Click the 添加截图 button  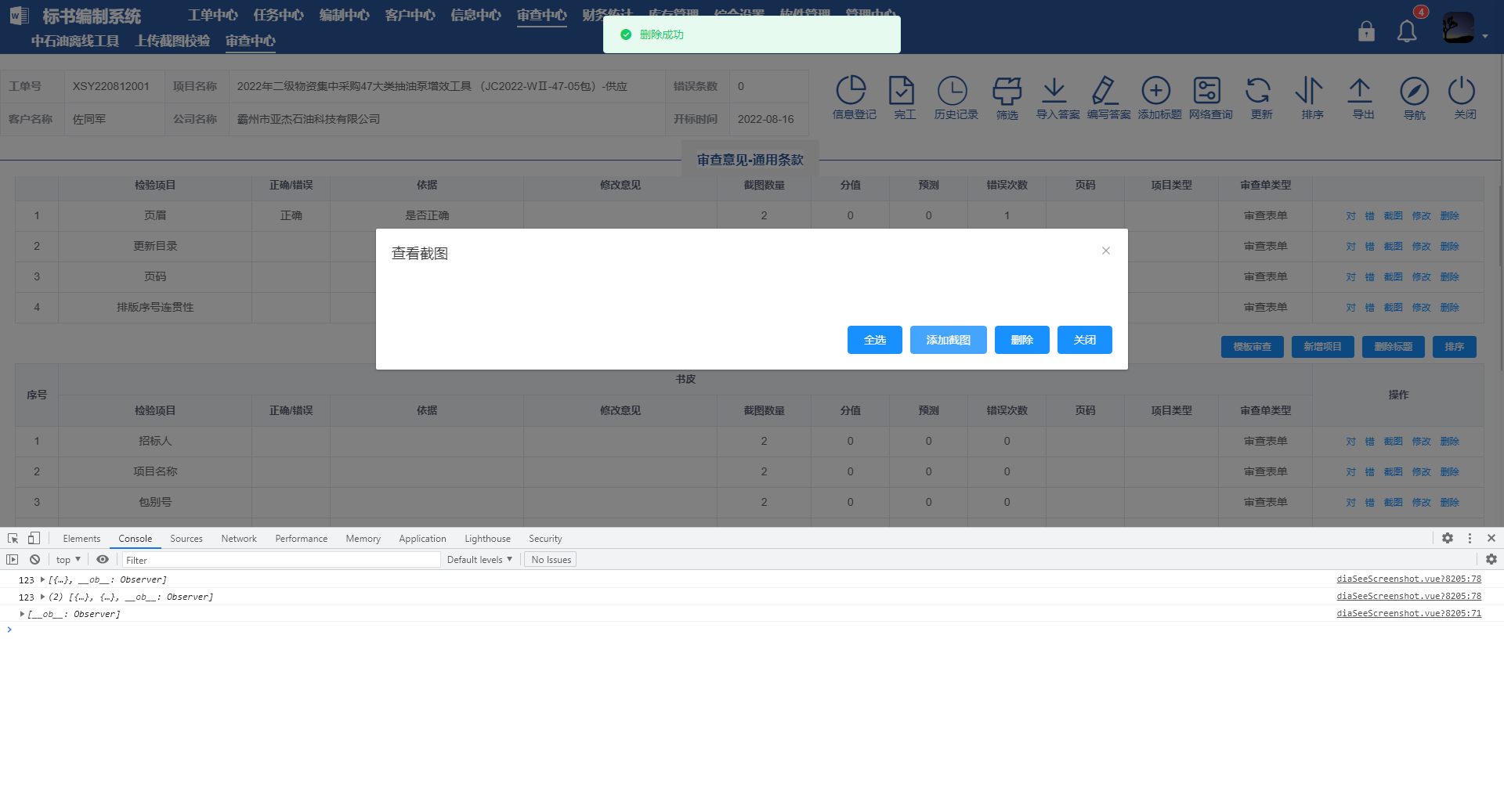point(949,340)
